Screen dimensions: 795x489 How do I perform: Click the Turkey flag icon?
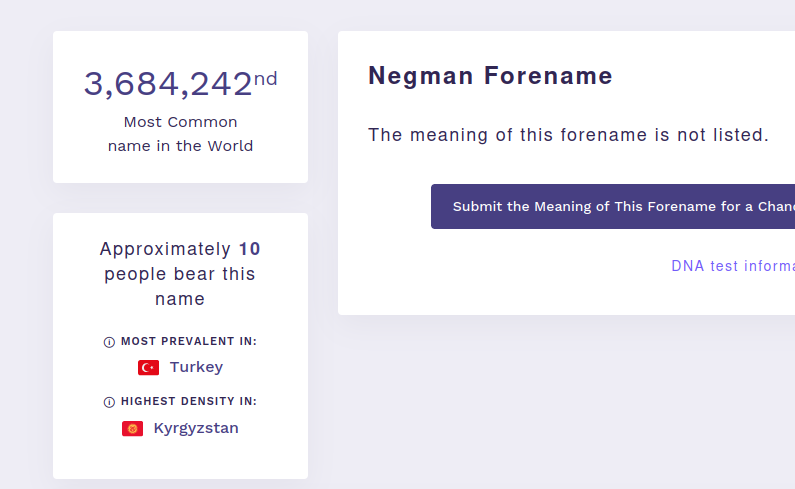pos(148,368)
